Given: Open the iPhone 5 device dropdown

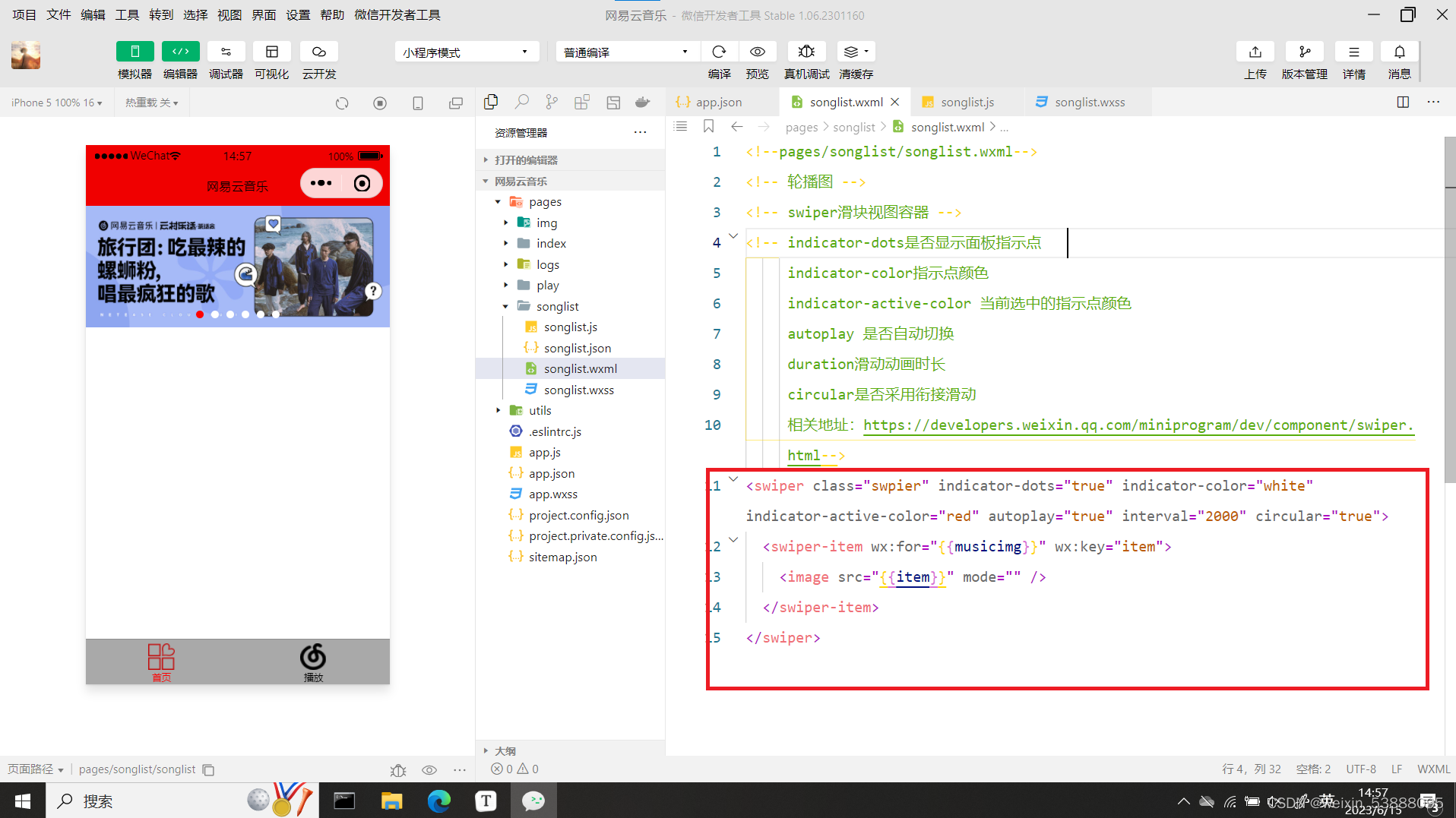Looking at the screenshot, I should click(57, 103).
